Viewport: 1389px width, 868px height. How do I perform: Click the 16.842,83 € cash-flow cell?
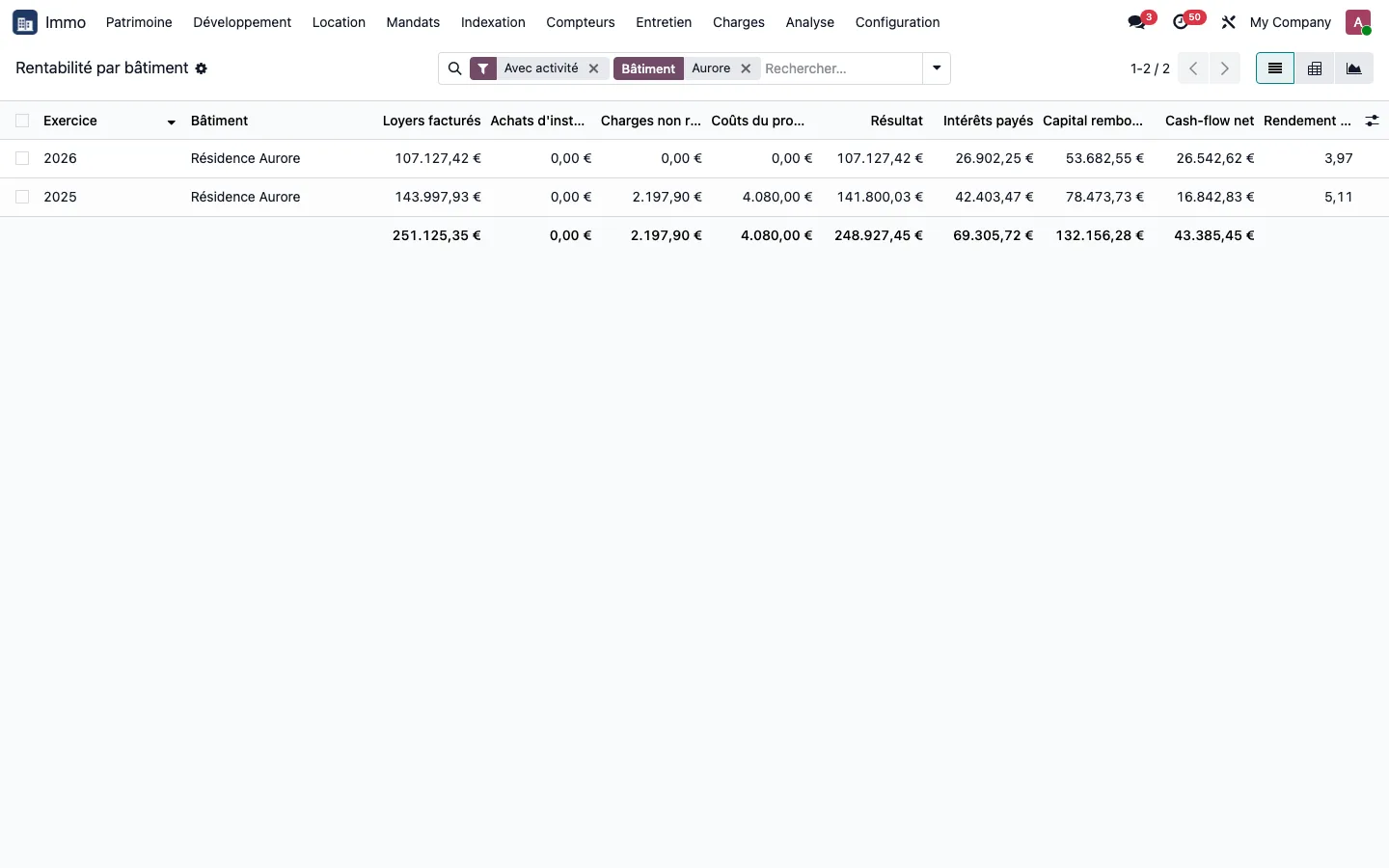pyautogui.click(x=1215, y=197)
